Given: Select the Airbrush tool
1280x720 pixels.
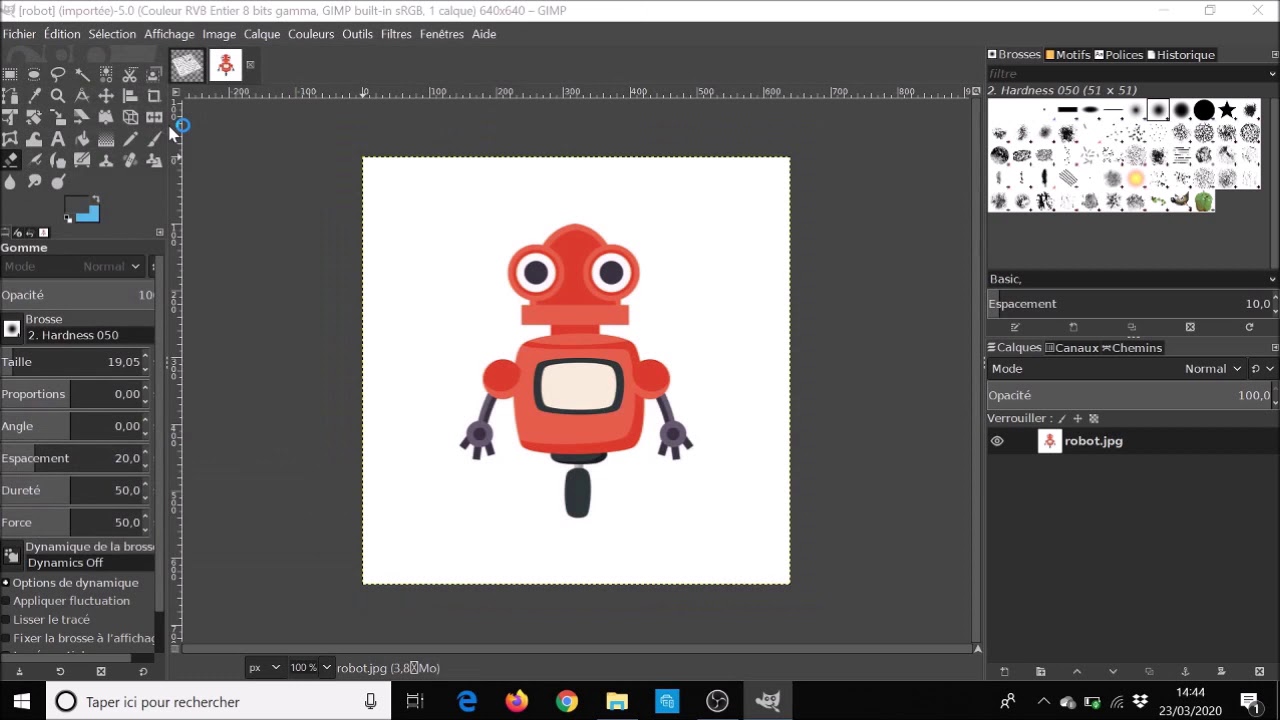Looking at the screenshot, I should (34, 160).
